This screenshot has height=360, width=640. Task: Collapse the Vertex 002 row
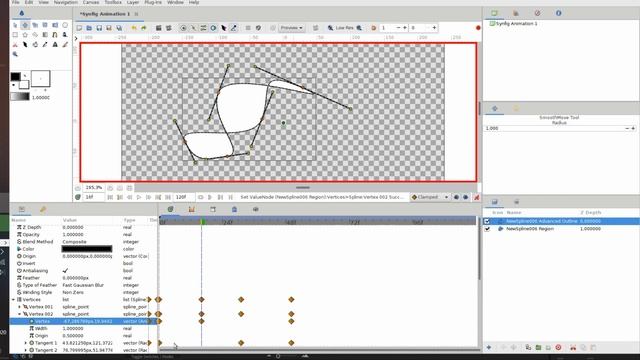click(20, 314)
